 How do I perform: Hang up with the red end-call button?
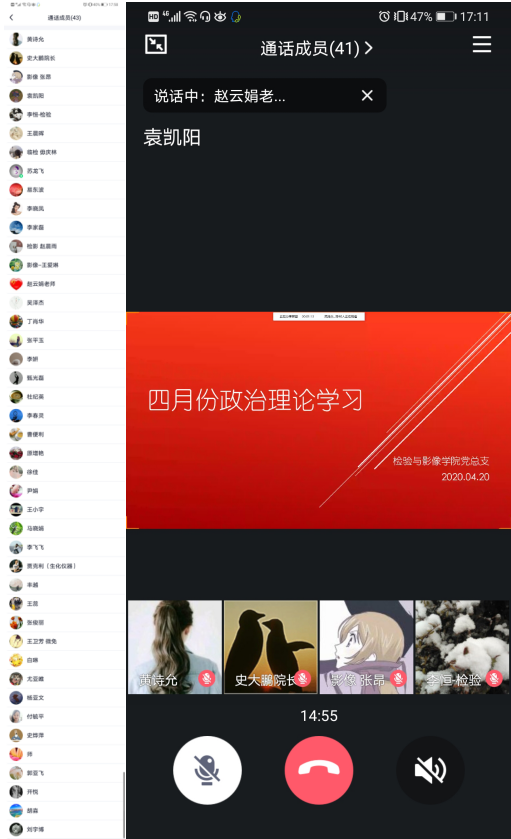[x=319, y=770]
